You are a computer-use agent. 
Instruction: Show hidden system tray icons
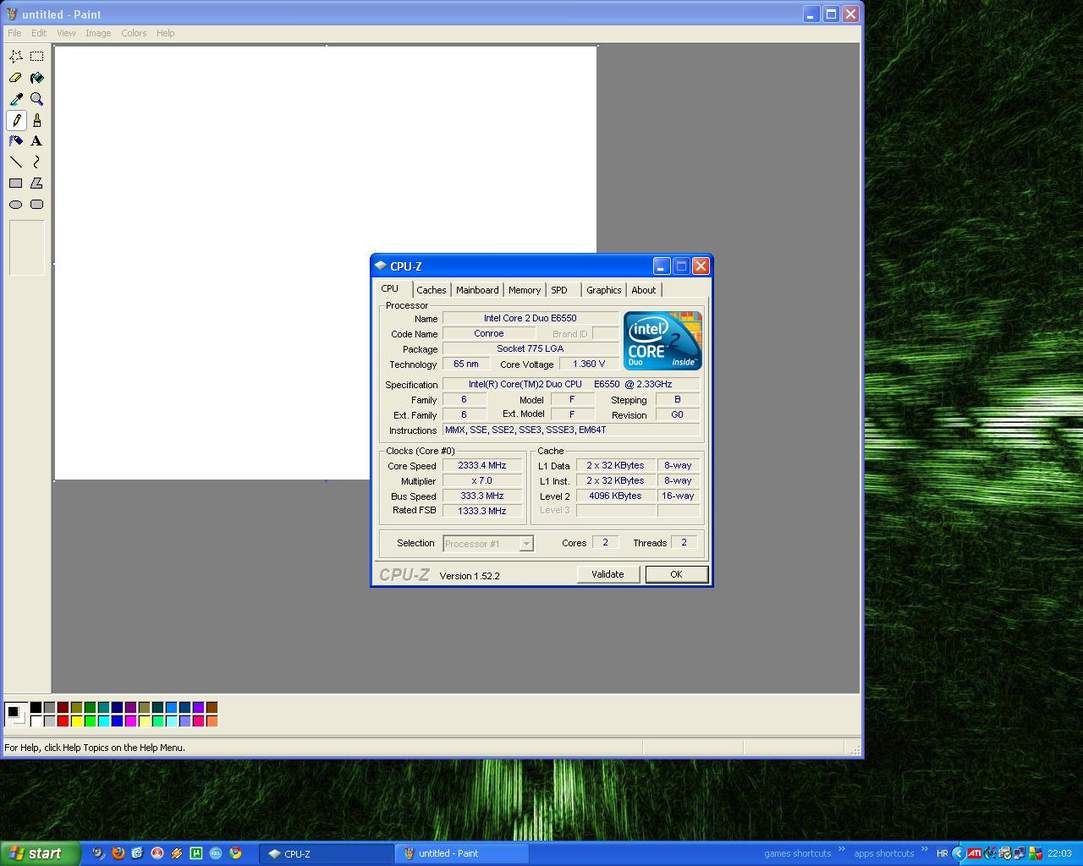pos(958,853)
